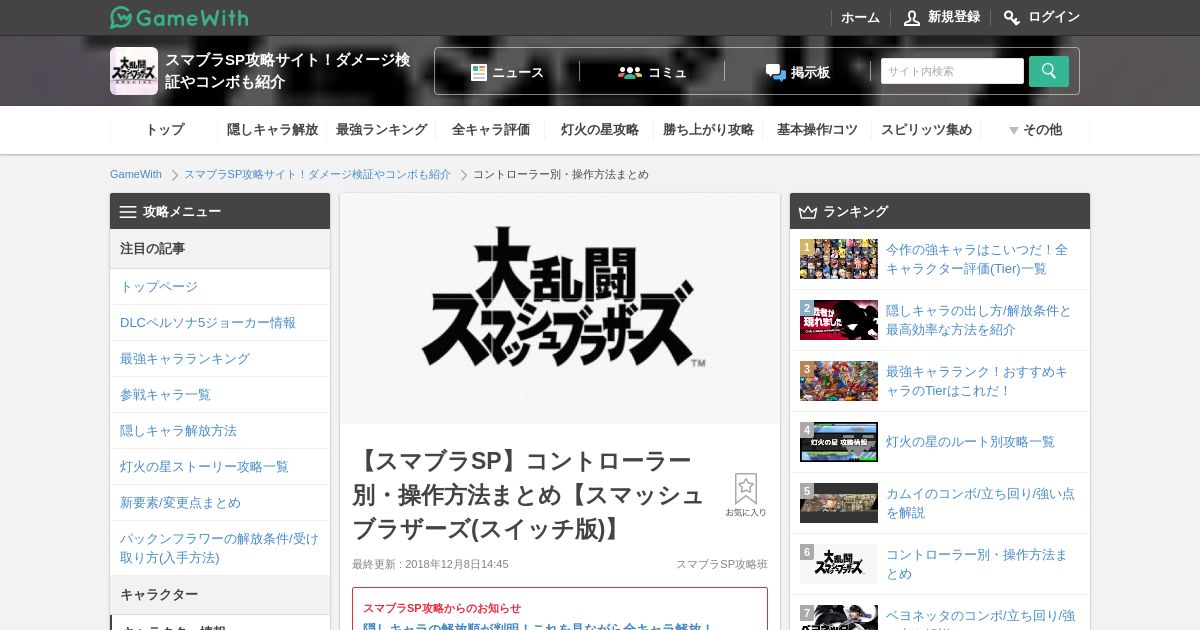Open トップページ sidebar link
Image resolution: width=1200 pixels, height=630 pixels.
(220, 286)
